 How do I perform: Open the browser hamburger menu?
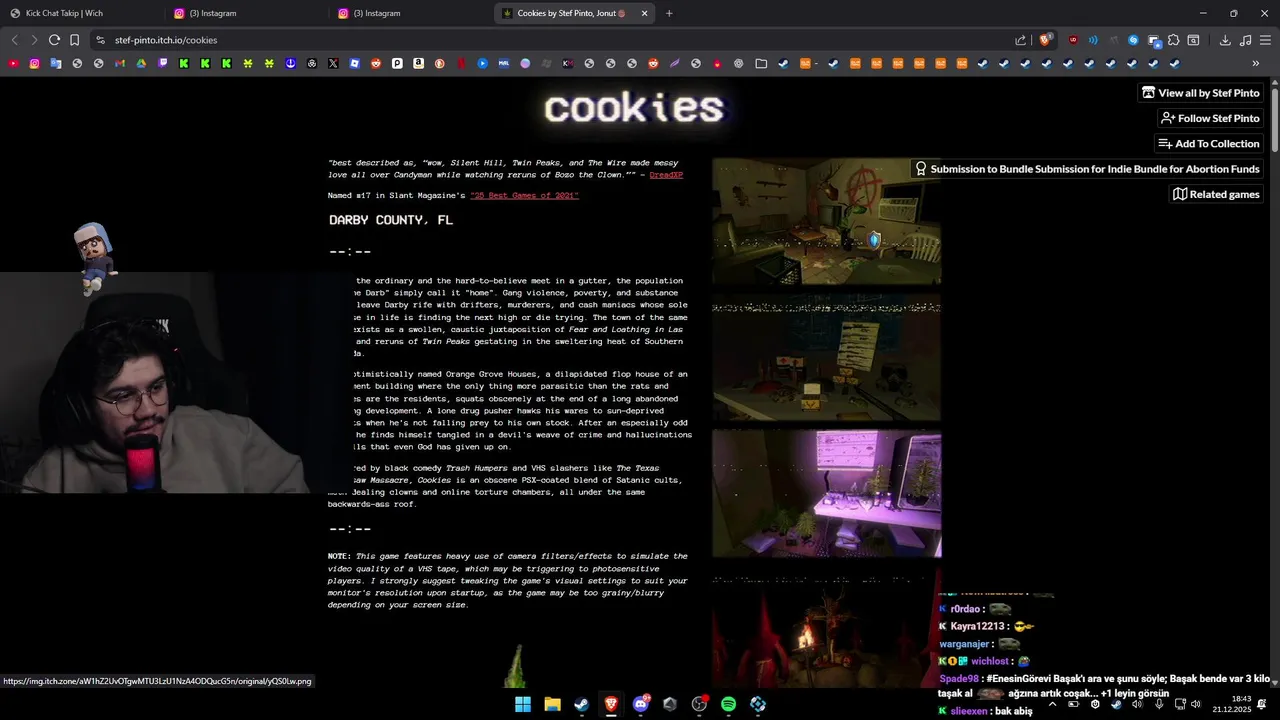pos(1265,40)
